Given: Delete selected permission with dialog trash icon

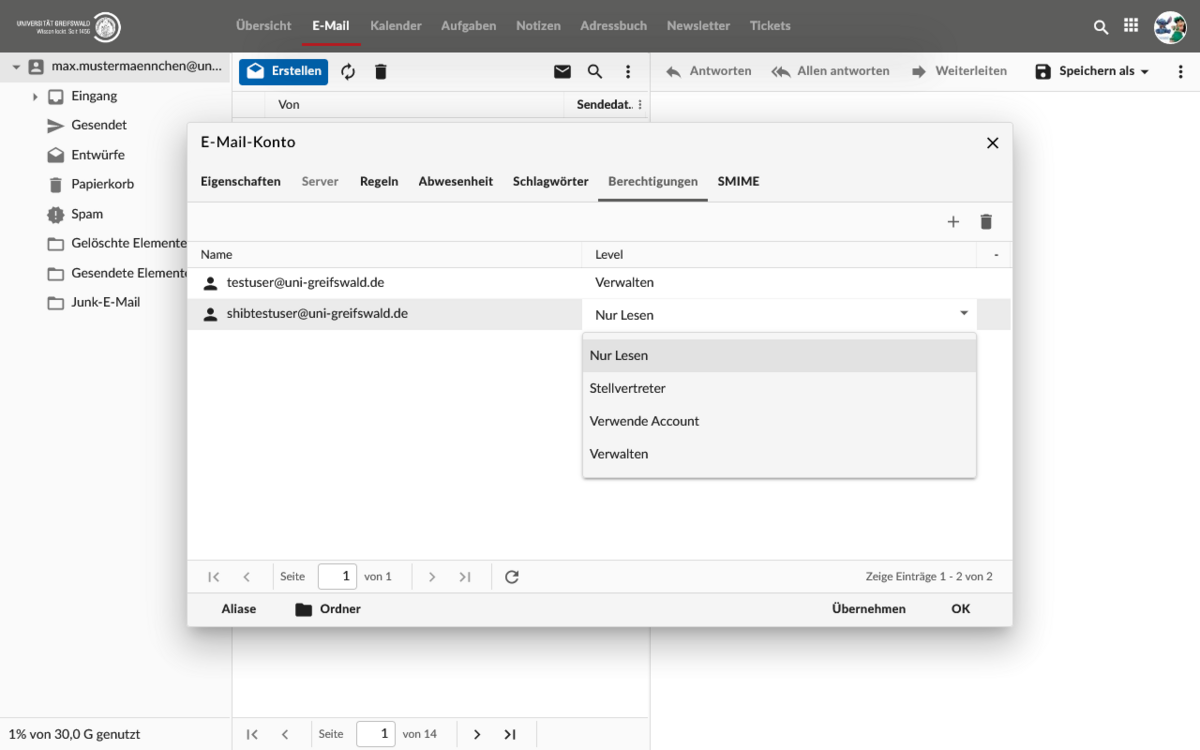Looking at the screenshot, I should pos(986,222).
